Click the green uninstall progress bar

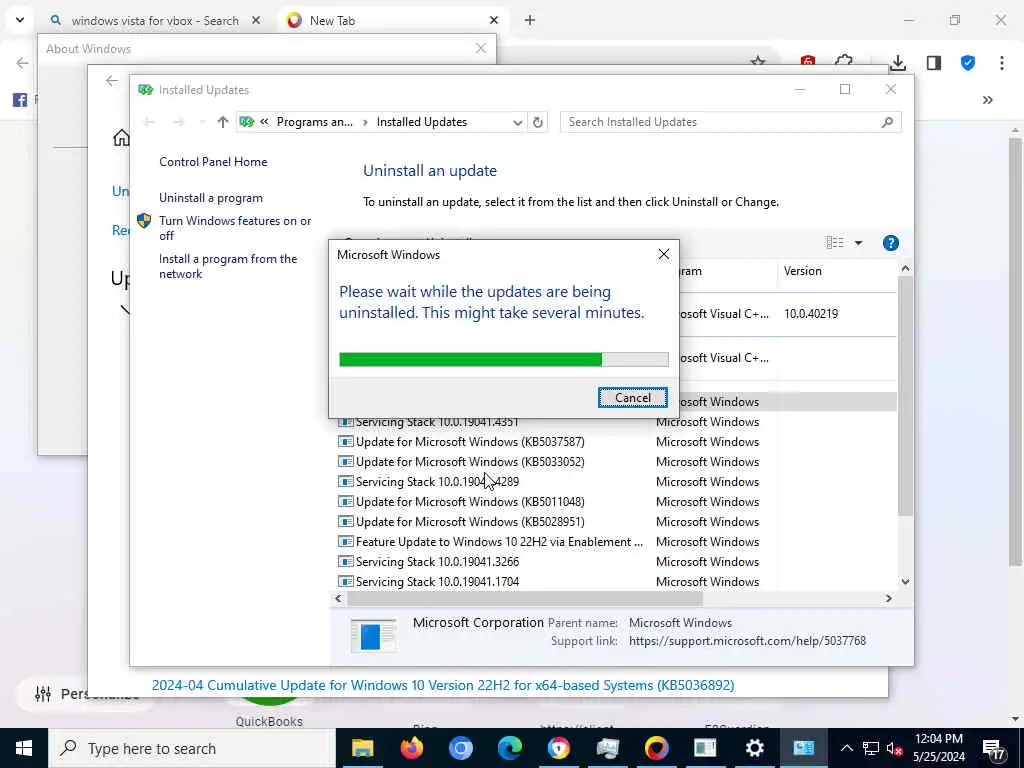(504, 359)
